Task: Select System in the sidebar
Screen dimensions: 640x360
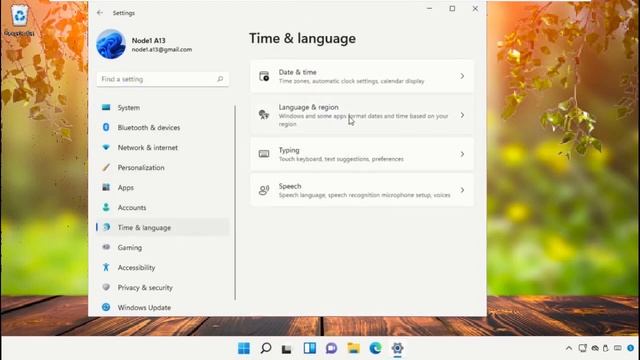Action: (x=163, y=107)
